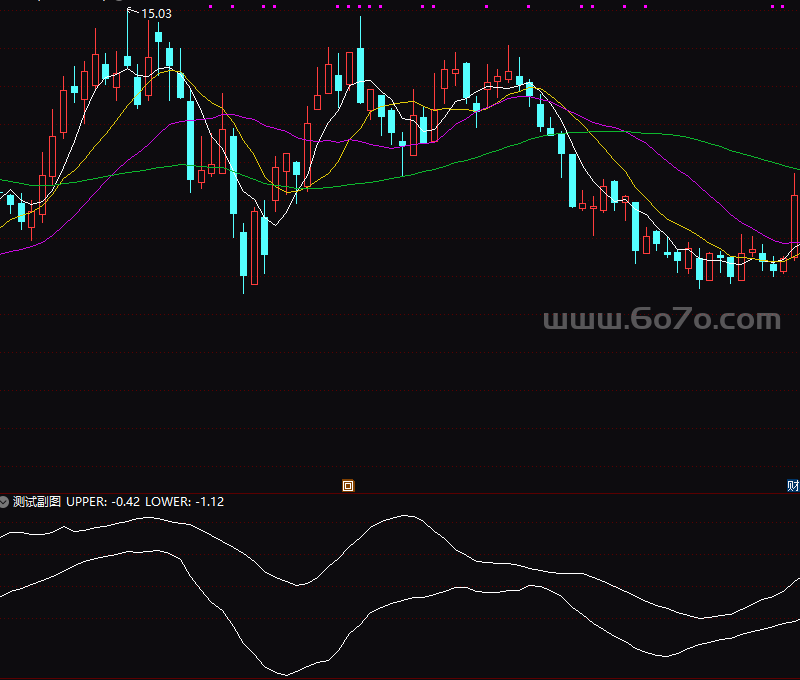Click the gray chevron icon beside 测试副图
The height and width of the screenshot is (680, 800).
coord(4,502)
